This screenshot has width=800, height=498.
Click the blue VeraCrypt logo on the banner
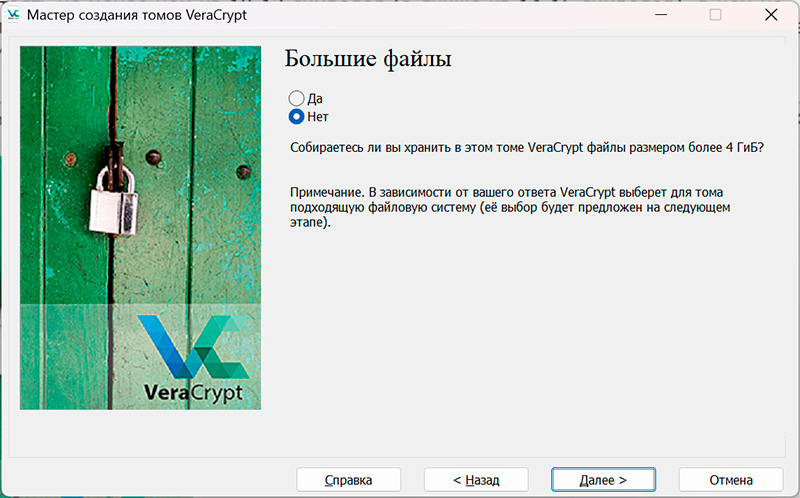click(x=192, y=346)
